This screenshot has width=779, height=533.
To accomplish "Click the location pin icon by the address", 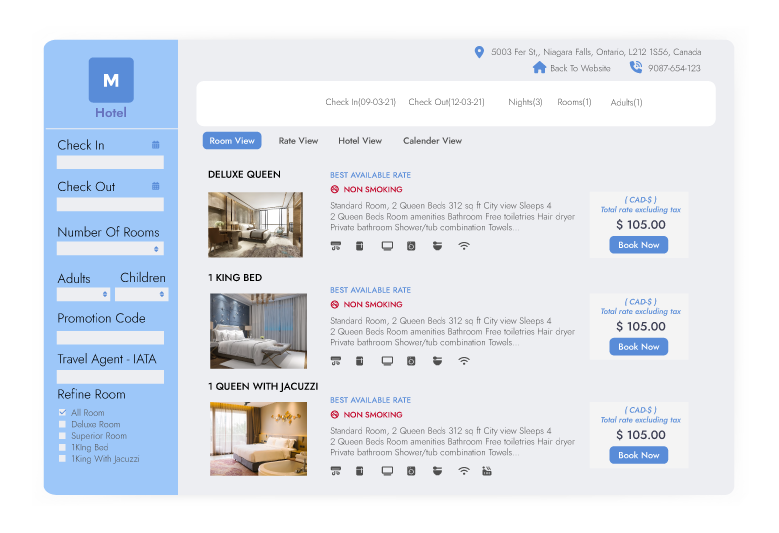I will pos(479,52).
